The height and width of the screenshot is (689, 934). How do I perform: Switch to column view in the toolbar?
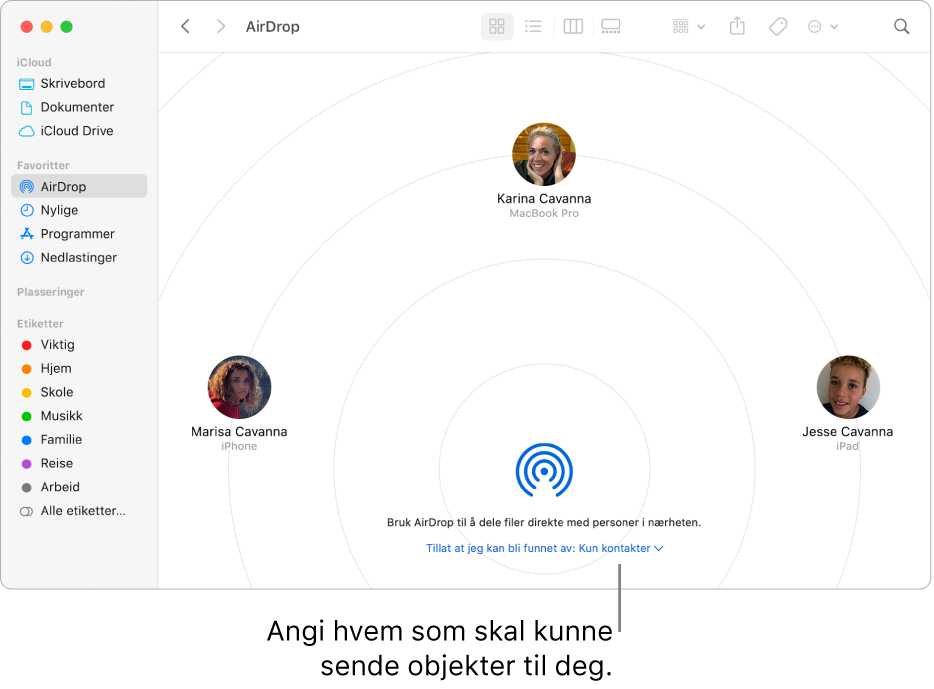(572, 26)
